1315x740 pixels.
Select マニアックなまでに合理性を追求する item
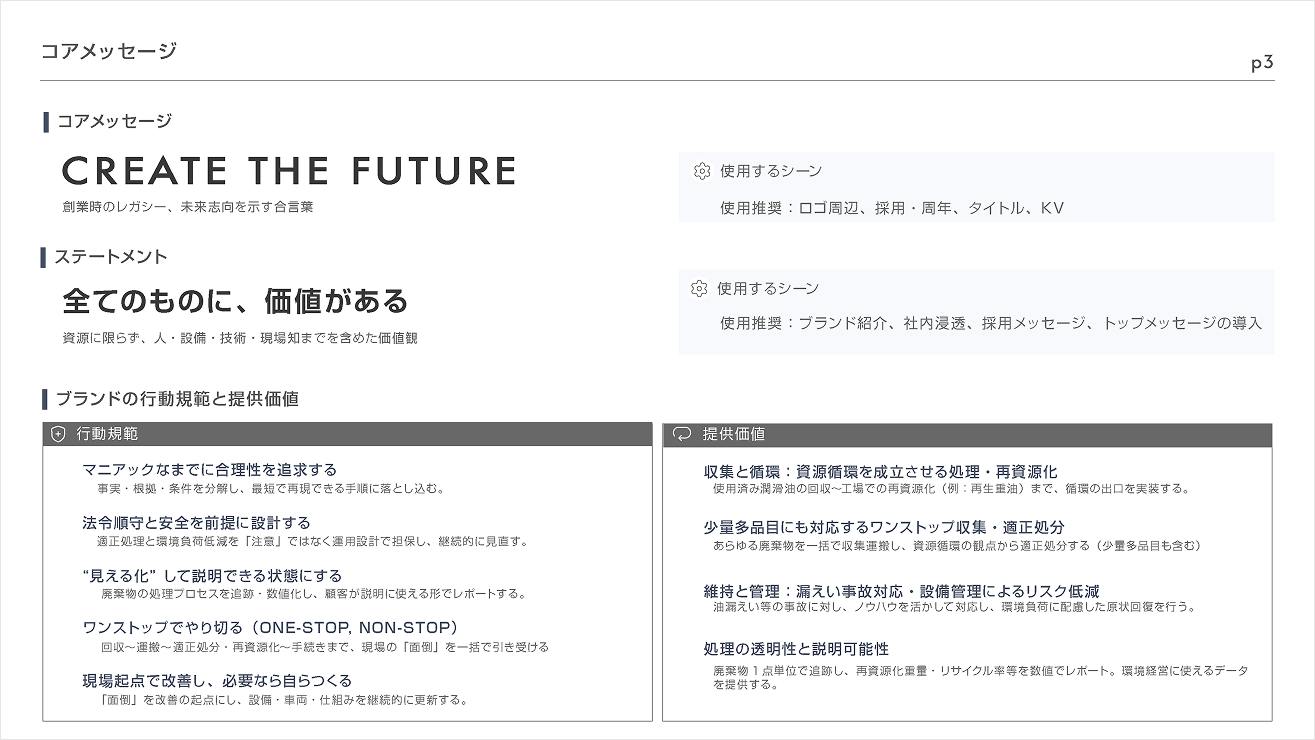tap(210, 469)
